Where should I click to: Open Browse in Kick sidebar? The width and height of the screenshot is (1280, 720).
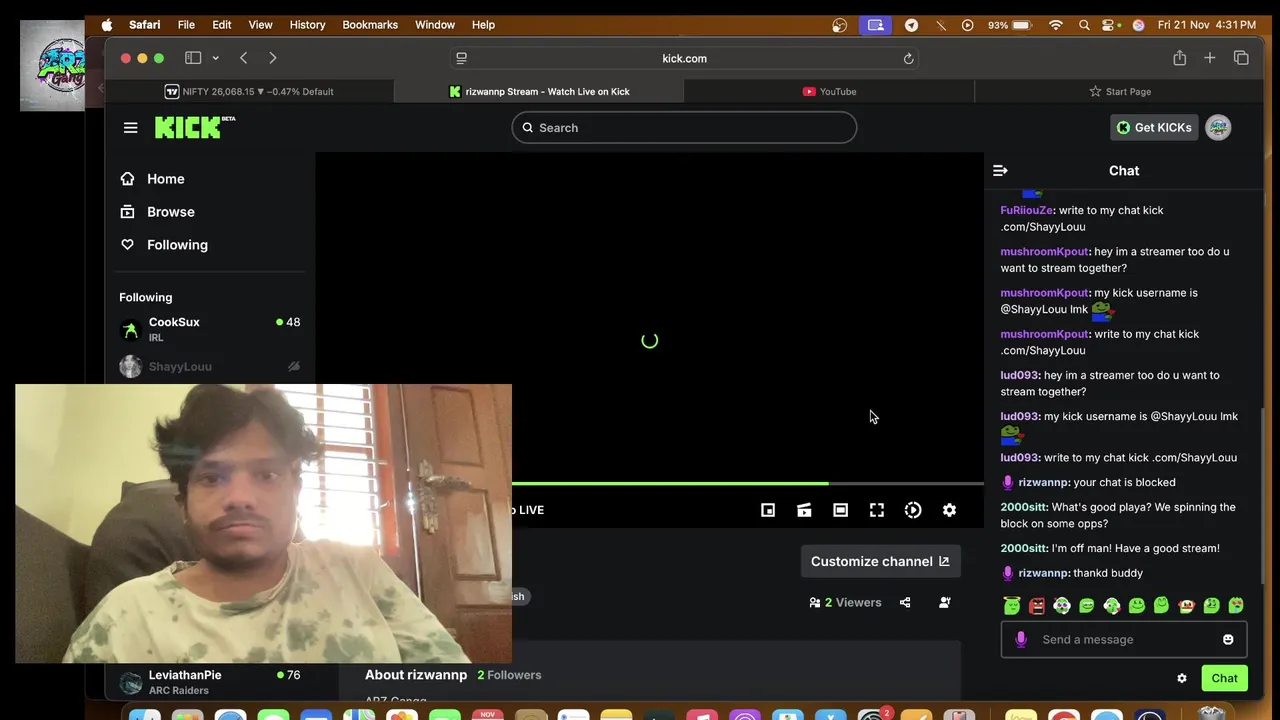(170, 212)
